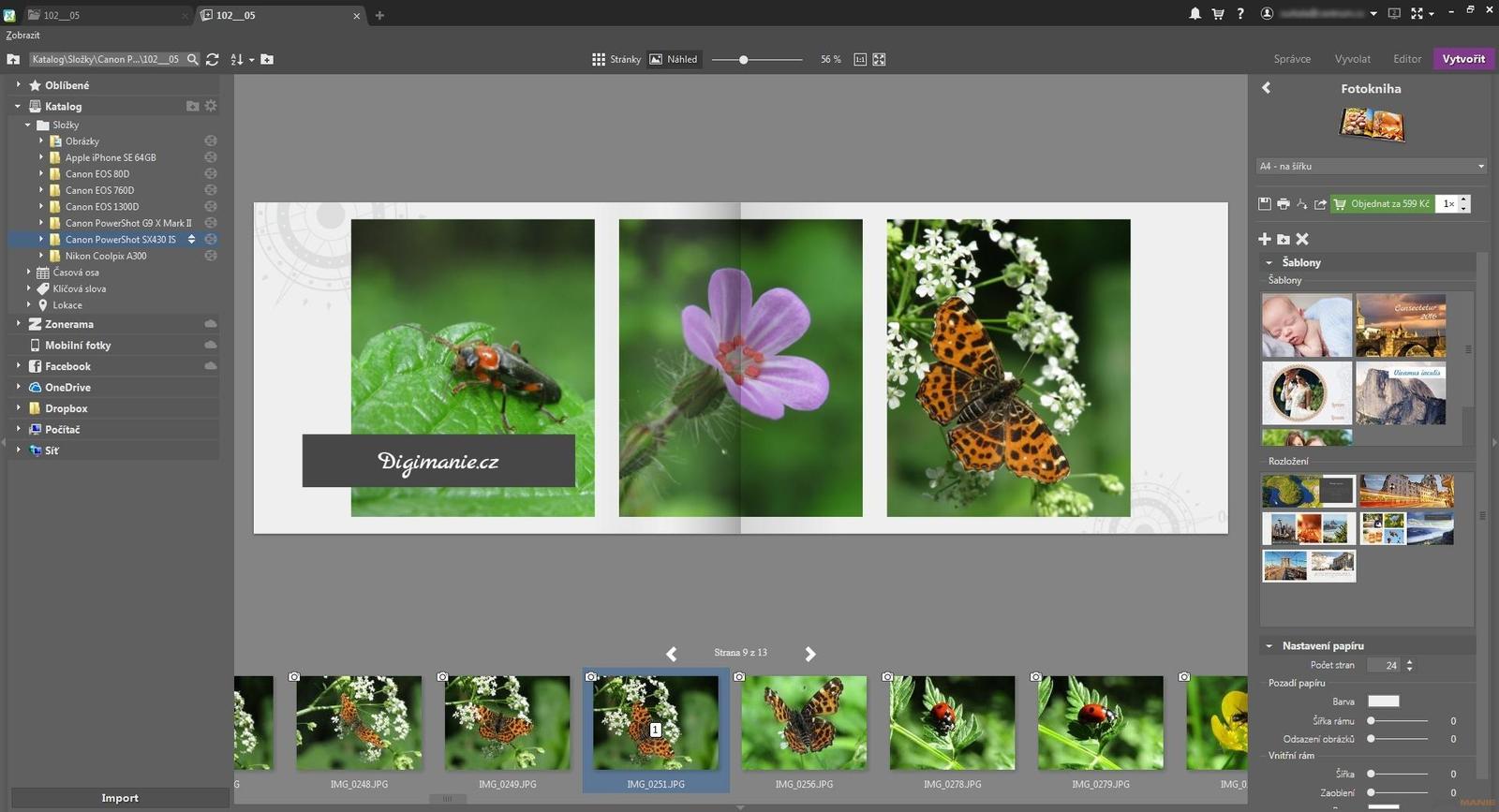Pick paper background Barva color swatch

(x=1383, y=701)
